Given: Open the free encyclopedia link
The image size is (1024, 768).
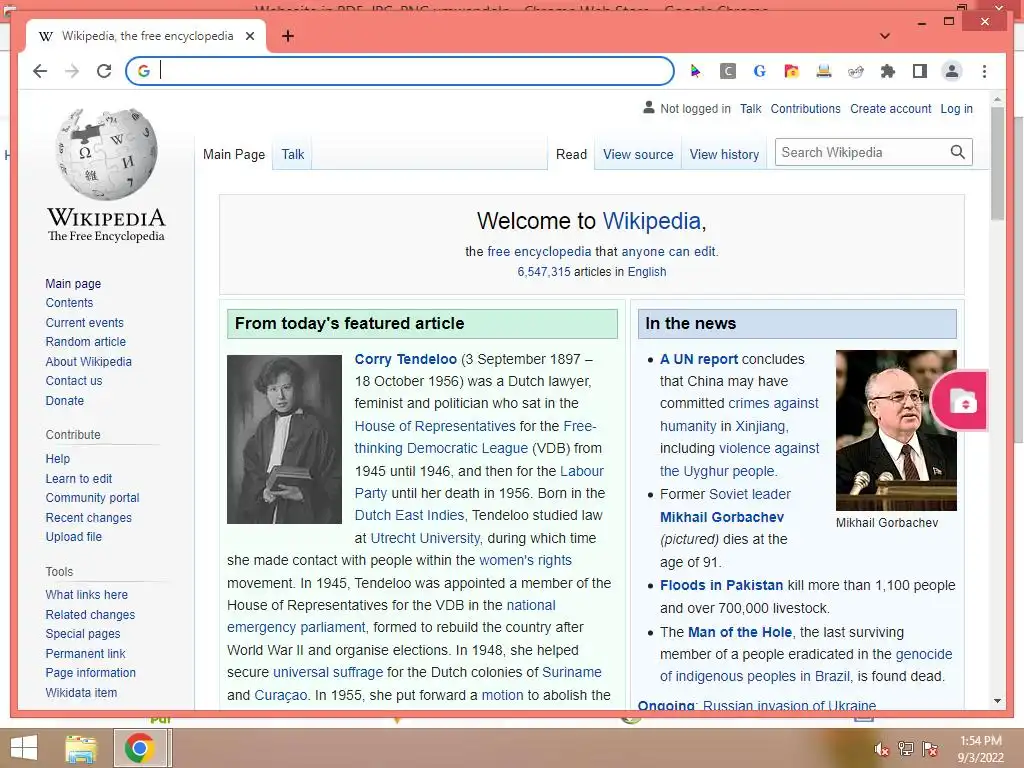Looking at the screenshot, I should (x=539, y=251).
